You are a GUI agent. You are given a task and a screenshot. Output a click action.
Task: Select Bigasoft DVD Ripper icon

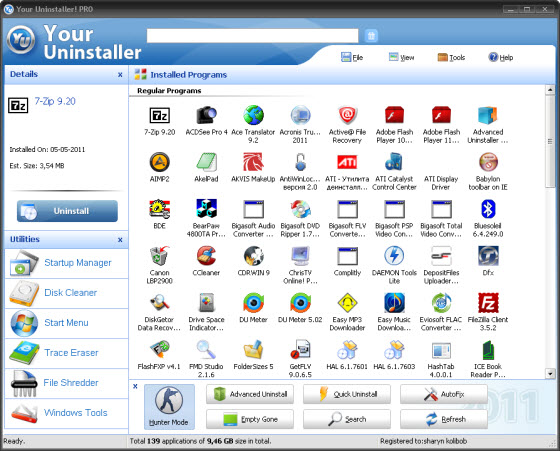(x=300, y=209)
